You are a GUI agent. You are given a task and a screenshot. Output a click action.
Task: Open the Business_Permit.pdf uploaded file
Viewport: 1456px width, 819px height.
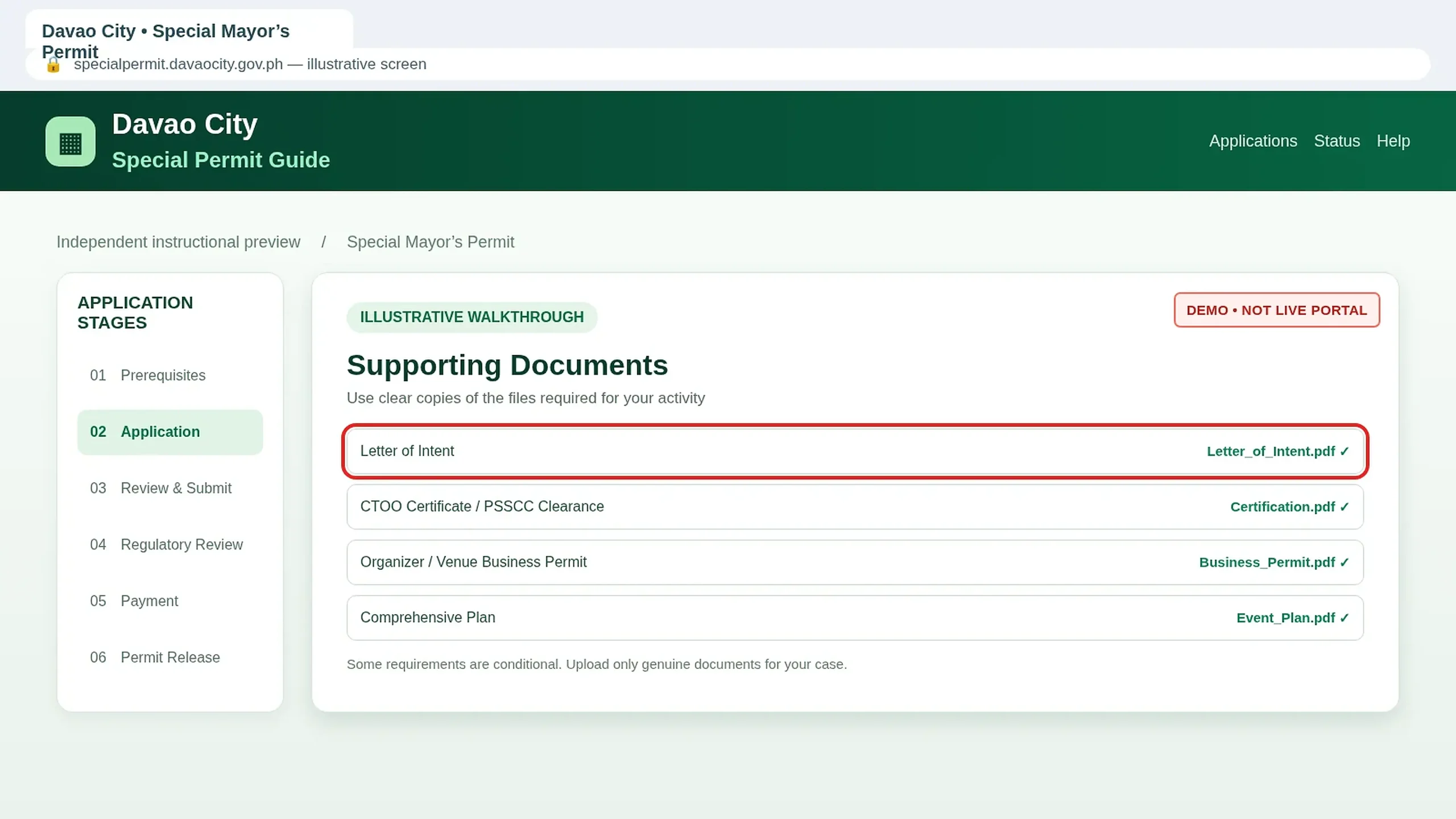pyautogui.click(x=1274, y=562)
